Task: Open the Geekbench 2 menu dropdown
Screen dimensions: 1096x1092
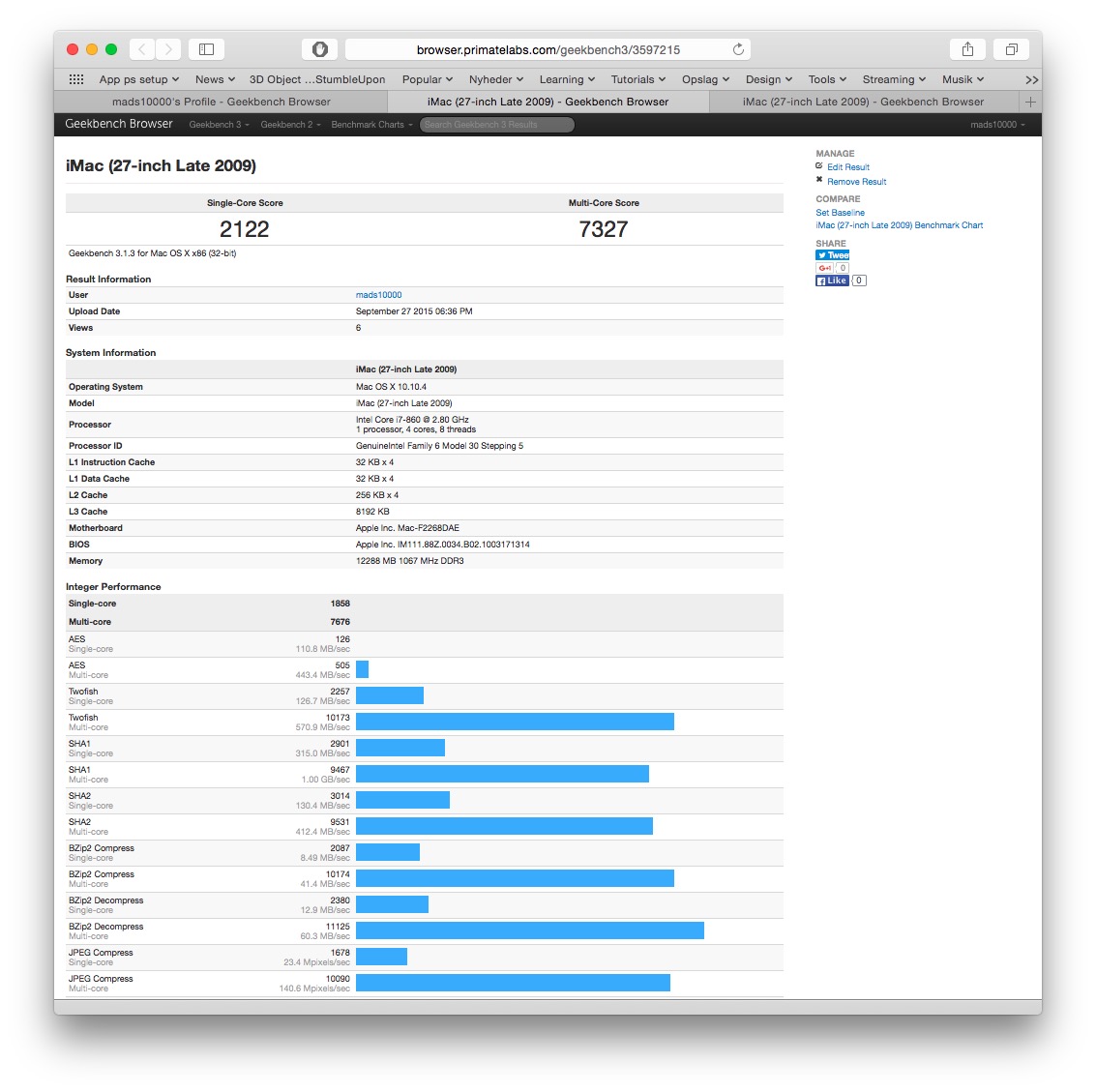Action: 291,125
